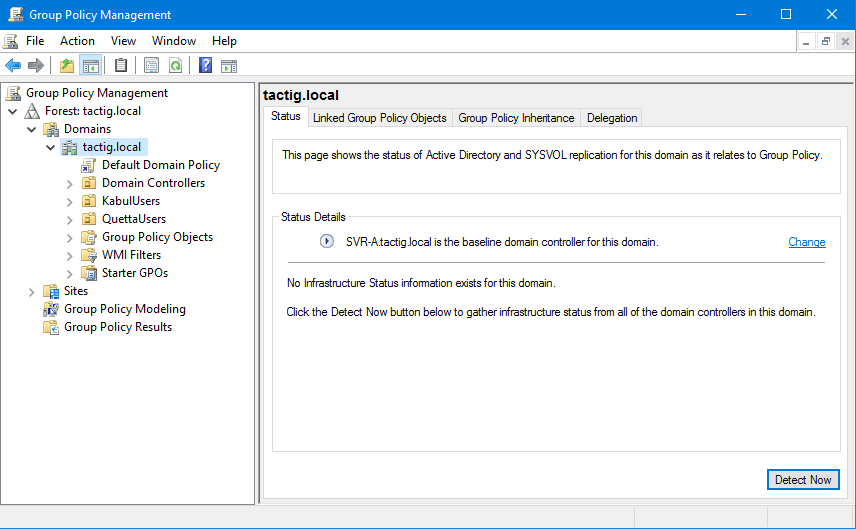The height and width of the screenshot is (529, 856).
Task: Click the Detect Now button
Action: 803,480
